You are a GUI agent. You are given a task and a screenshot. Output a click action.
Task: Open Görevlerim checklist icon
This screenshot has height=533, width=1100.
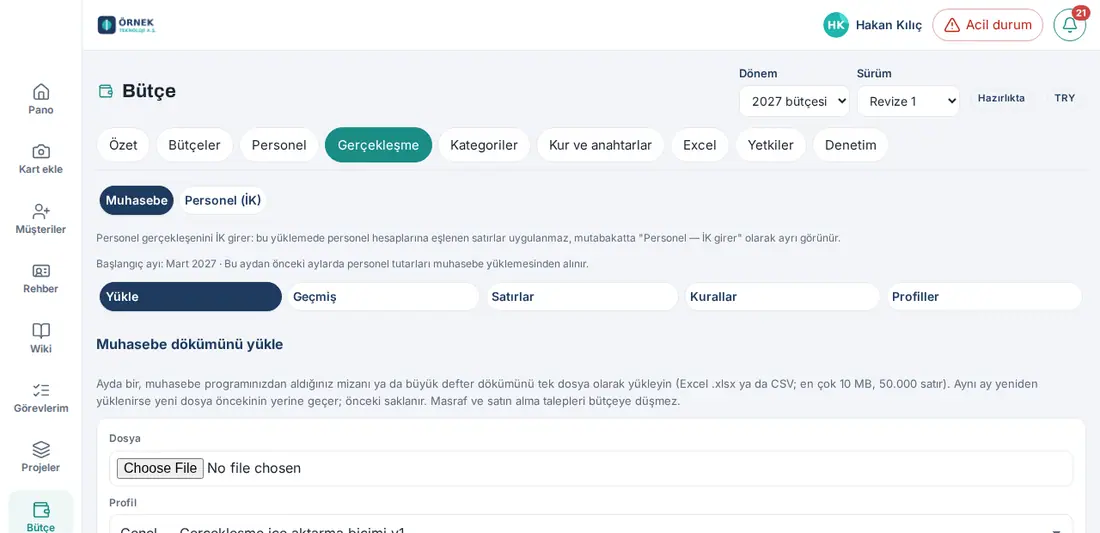pos(41,390)
